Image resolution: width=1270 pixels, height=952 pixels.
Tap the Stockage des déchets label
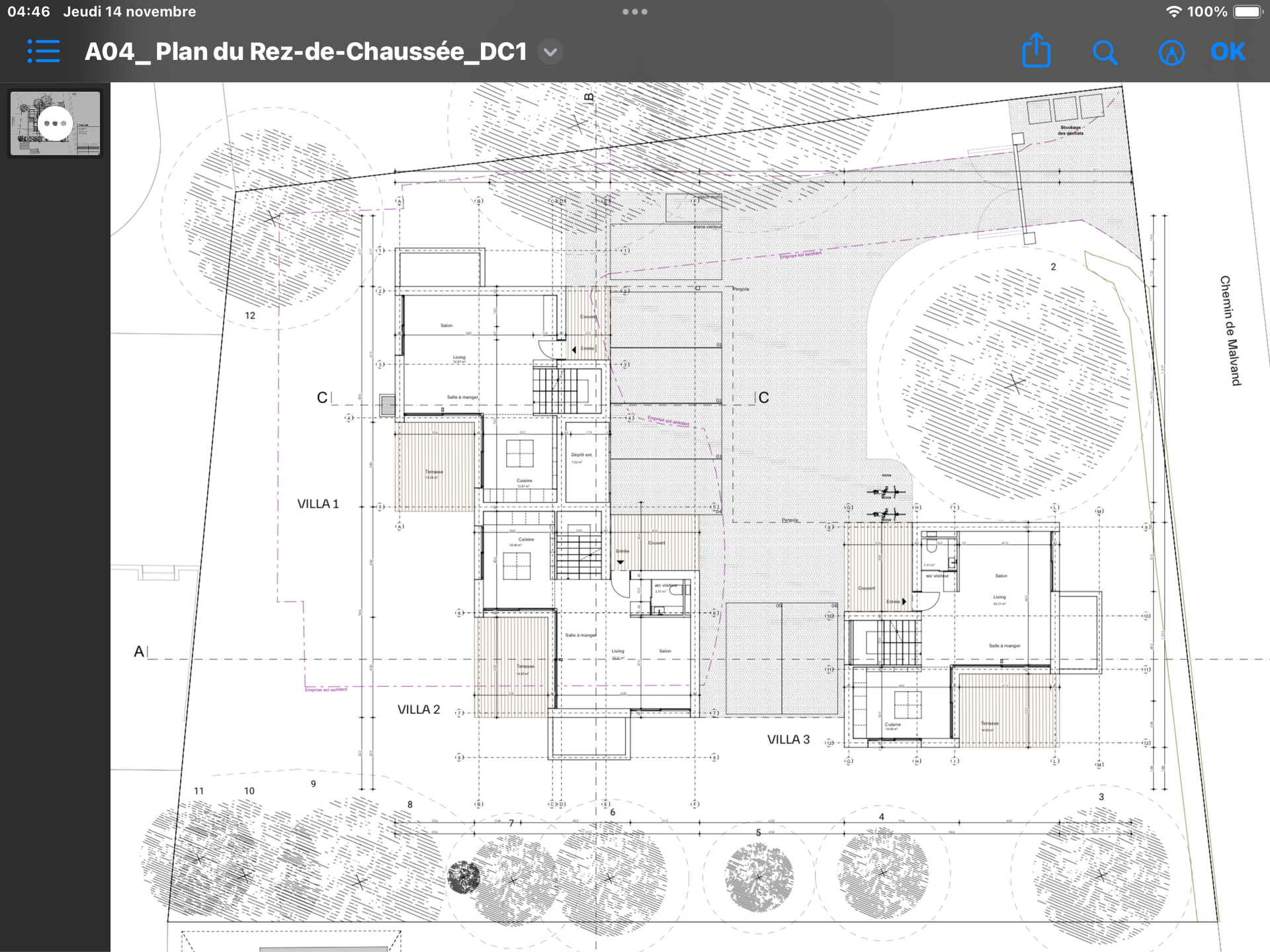click(x=1070, y=130)
